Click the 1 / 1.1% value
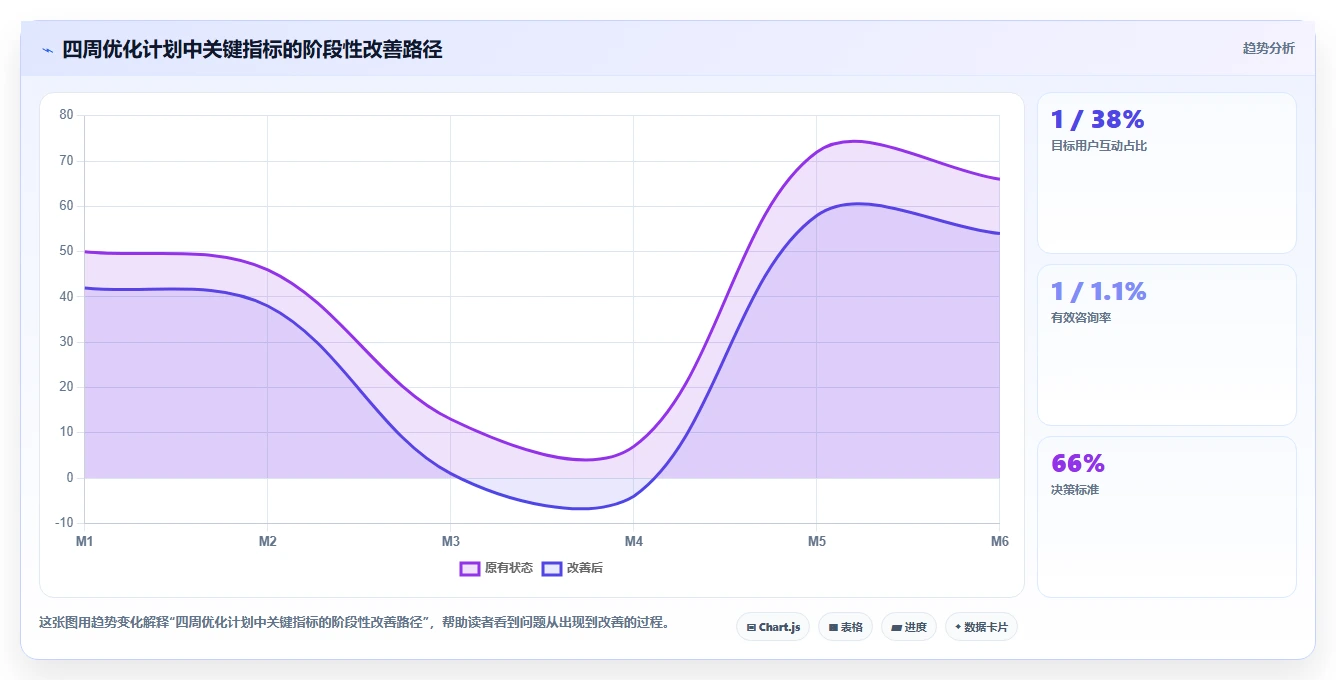The height and width of the screenshot is (680, 1336). (1098, 292)
